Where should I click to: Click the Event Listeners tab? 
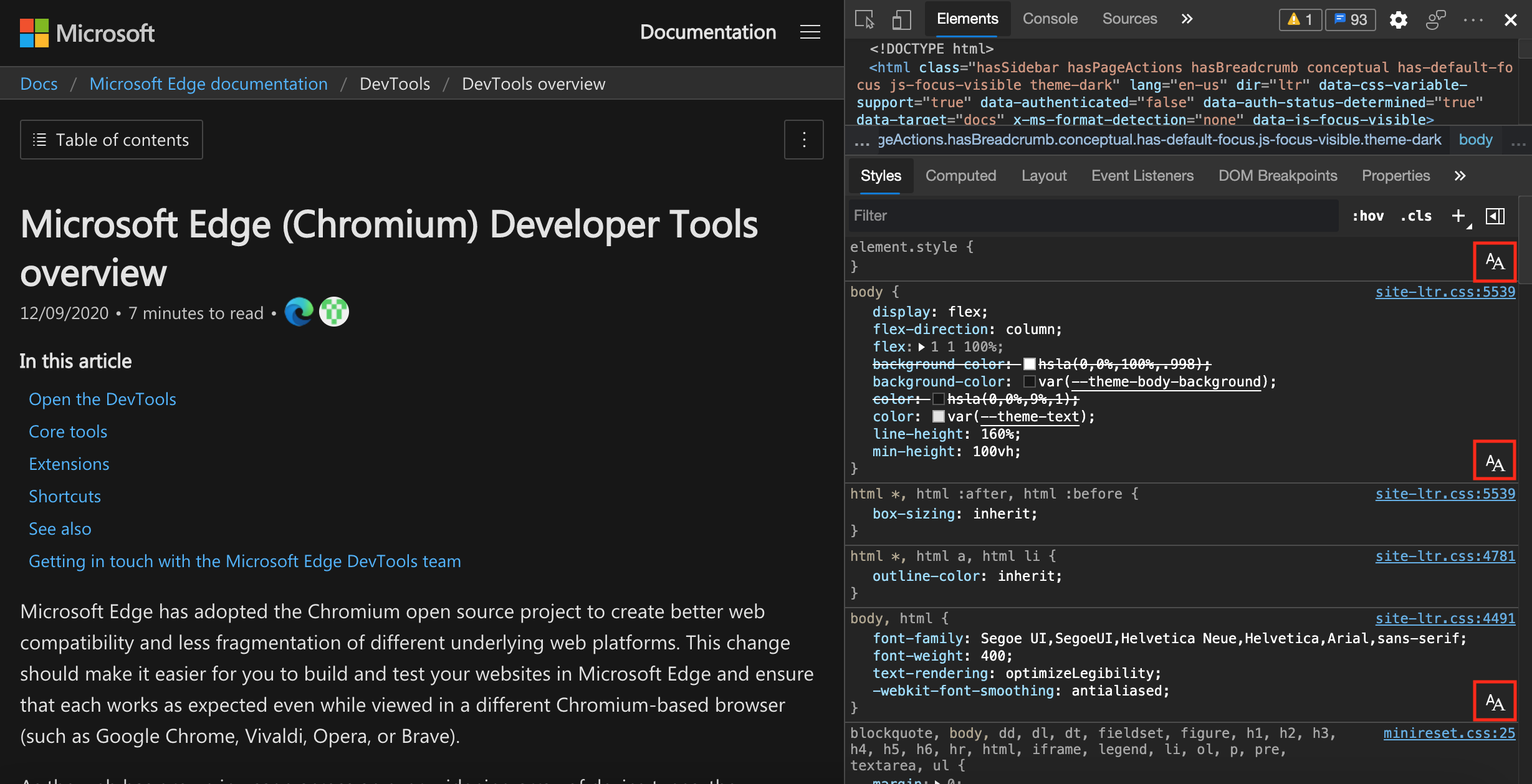[x=1142, y=175]
